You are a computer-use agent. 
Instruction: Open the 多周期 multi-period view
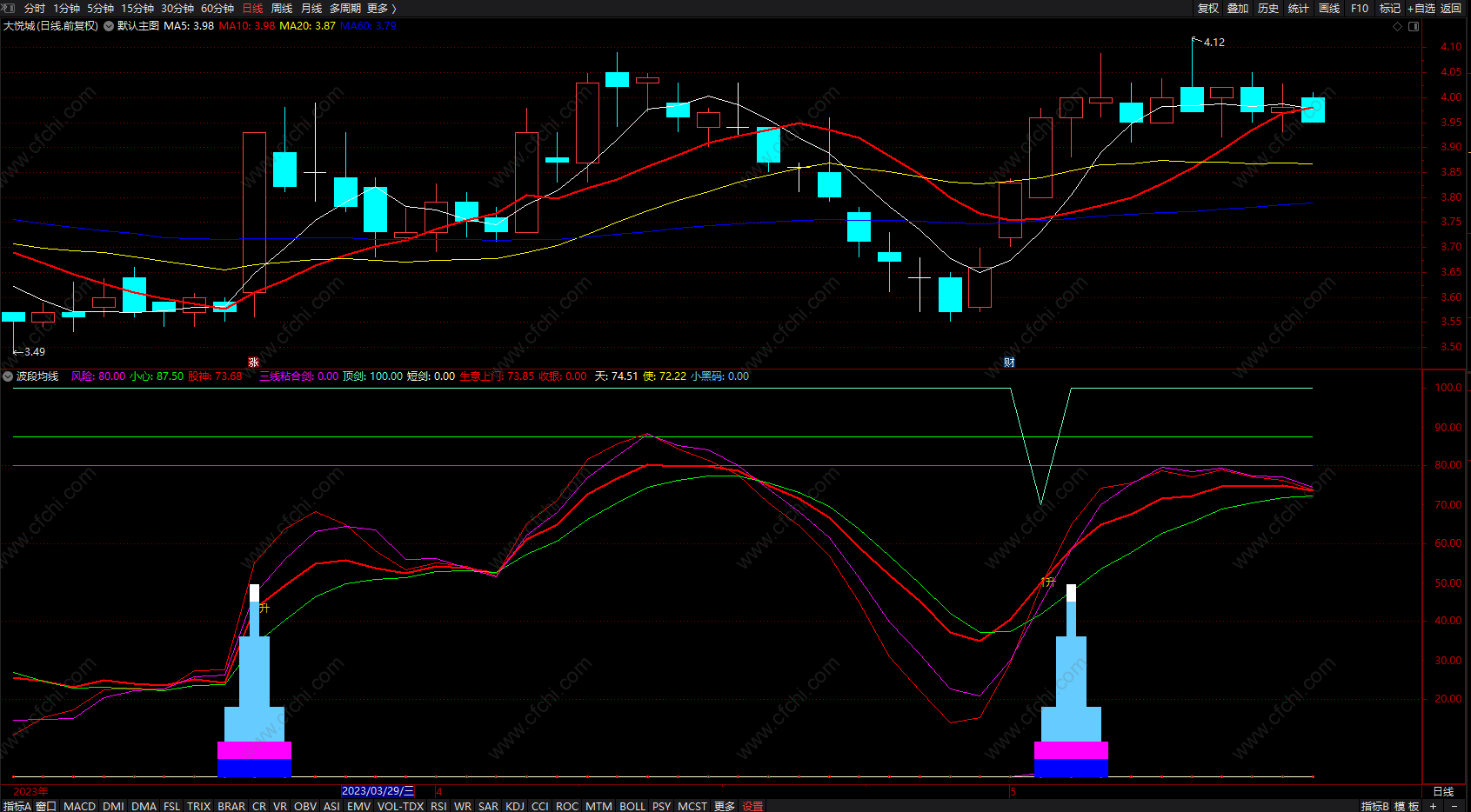345,8
